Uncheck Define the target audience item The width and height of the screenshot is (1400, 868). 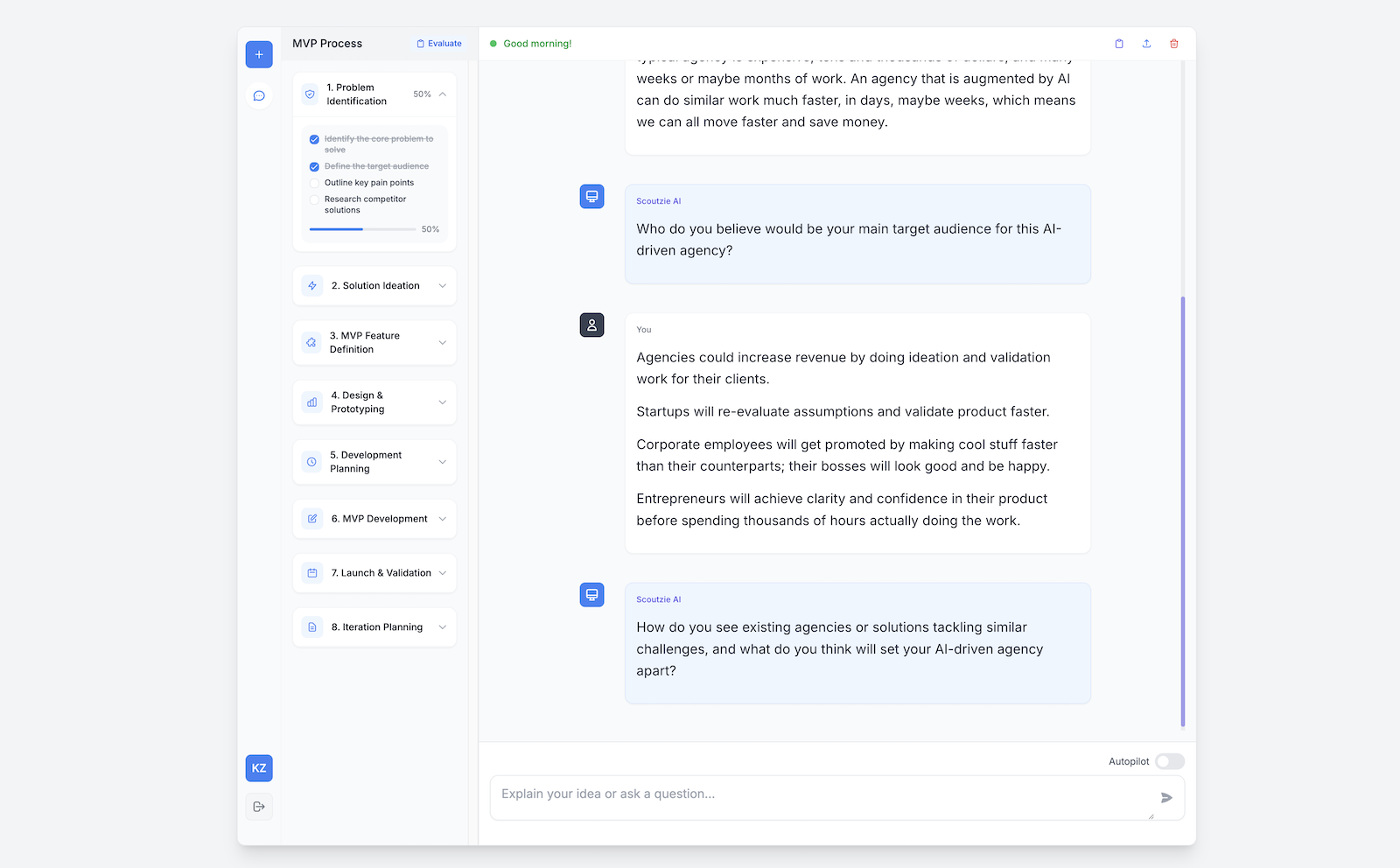tap(314, 166)
